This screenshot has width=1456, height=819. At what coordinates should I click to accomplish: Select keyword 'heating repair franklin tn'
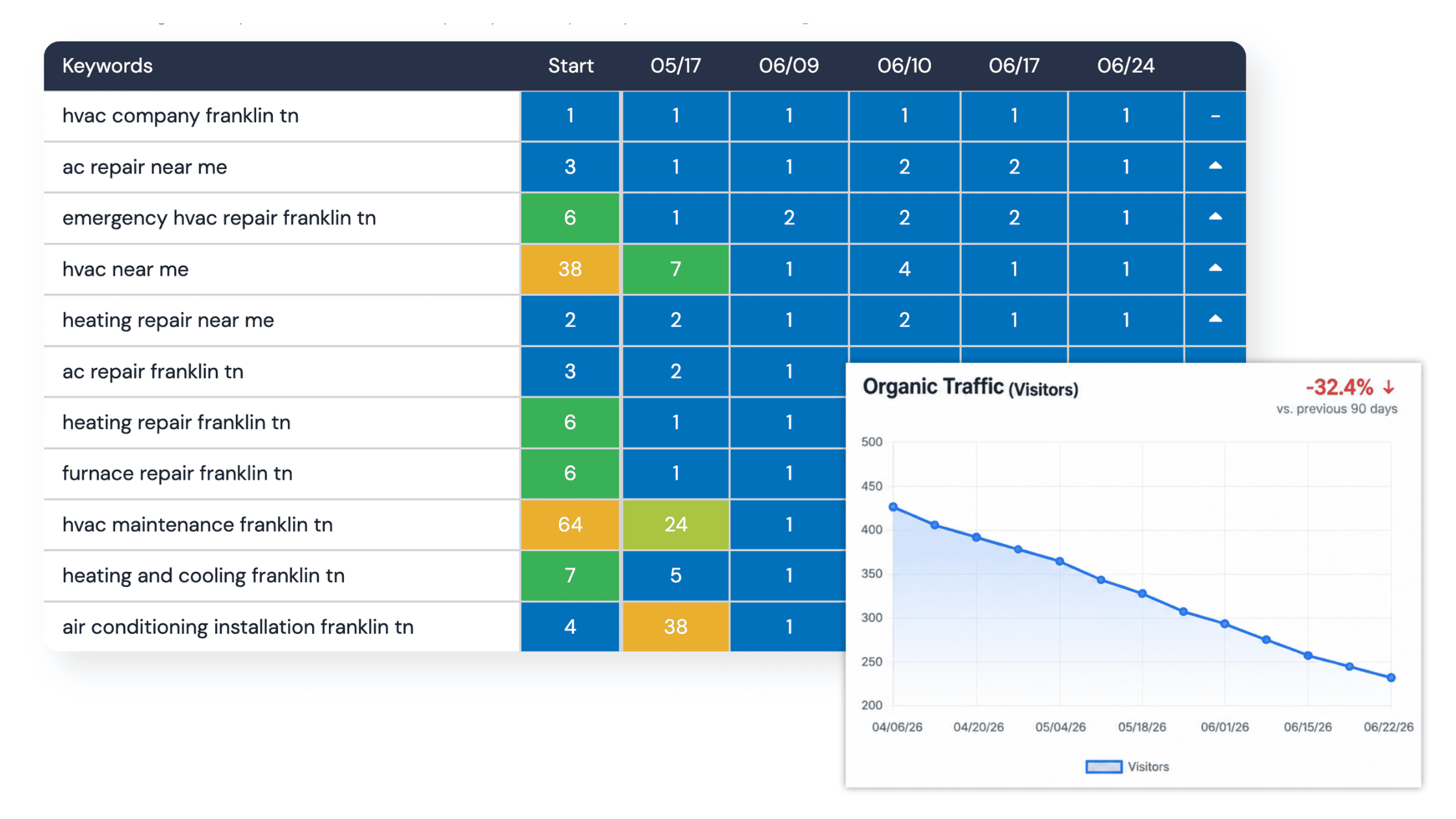tap(176, 422)
